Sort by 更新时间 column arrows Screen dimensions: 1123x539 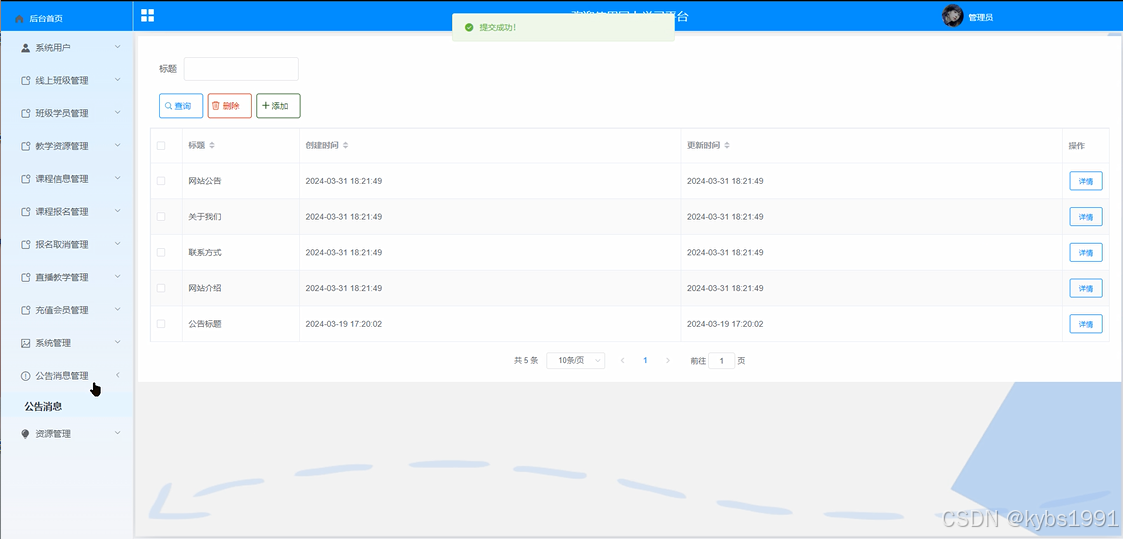tap(727, 145)
